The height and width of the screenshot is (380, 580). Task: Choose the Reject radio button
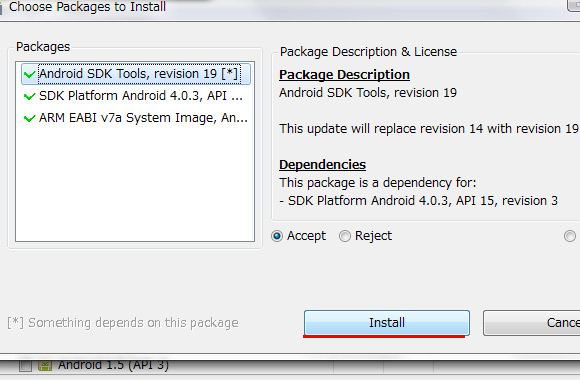345,236
